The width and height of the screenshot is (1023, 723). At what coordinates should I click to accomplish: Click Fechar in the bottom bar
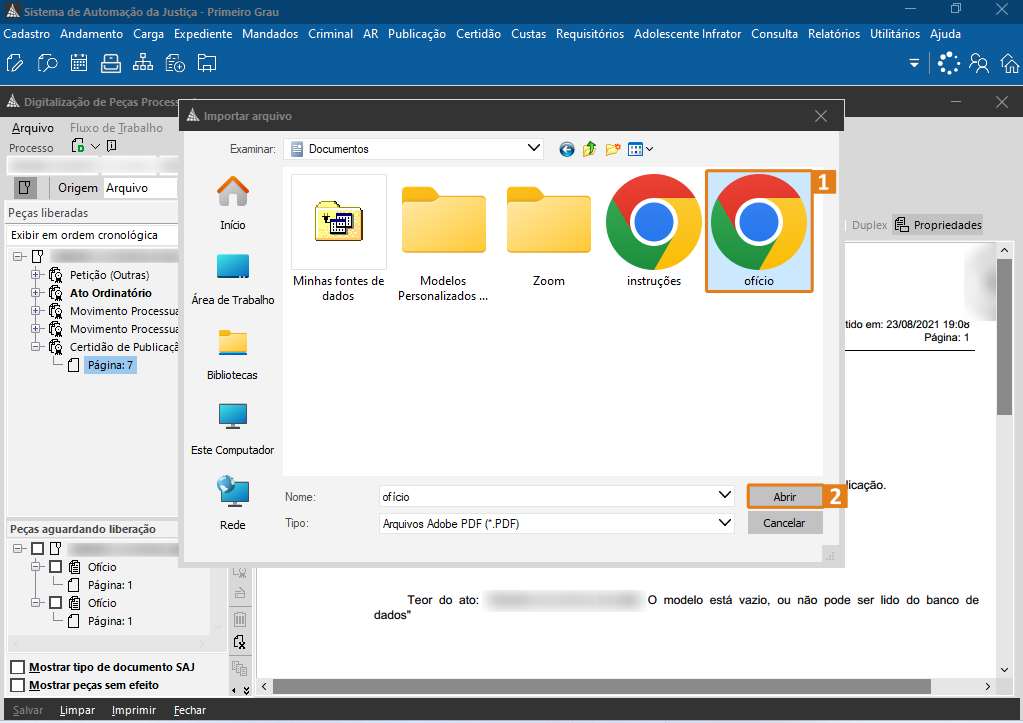[x=190, y=710]
